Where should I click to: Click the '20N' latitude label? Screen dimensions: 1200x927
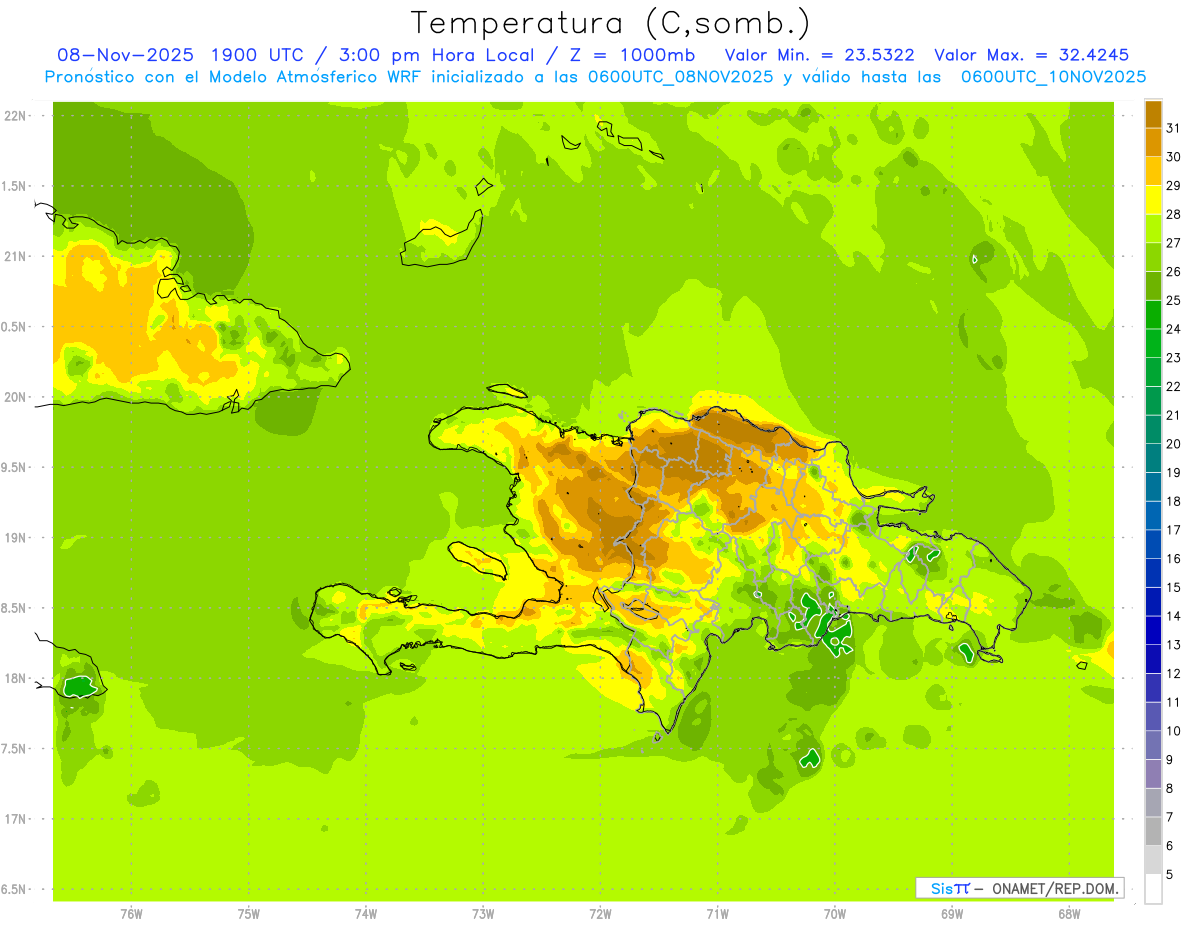pyautogui.click(x=15, y=397)
